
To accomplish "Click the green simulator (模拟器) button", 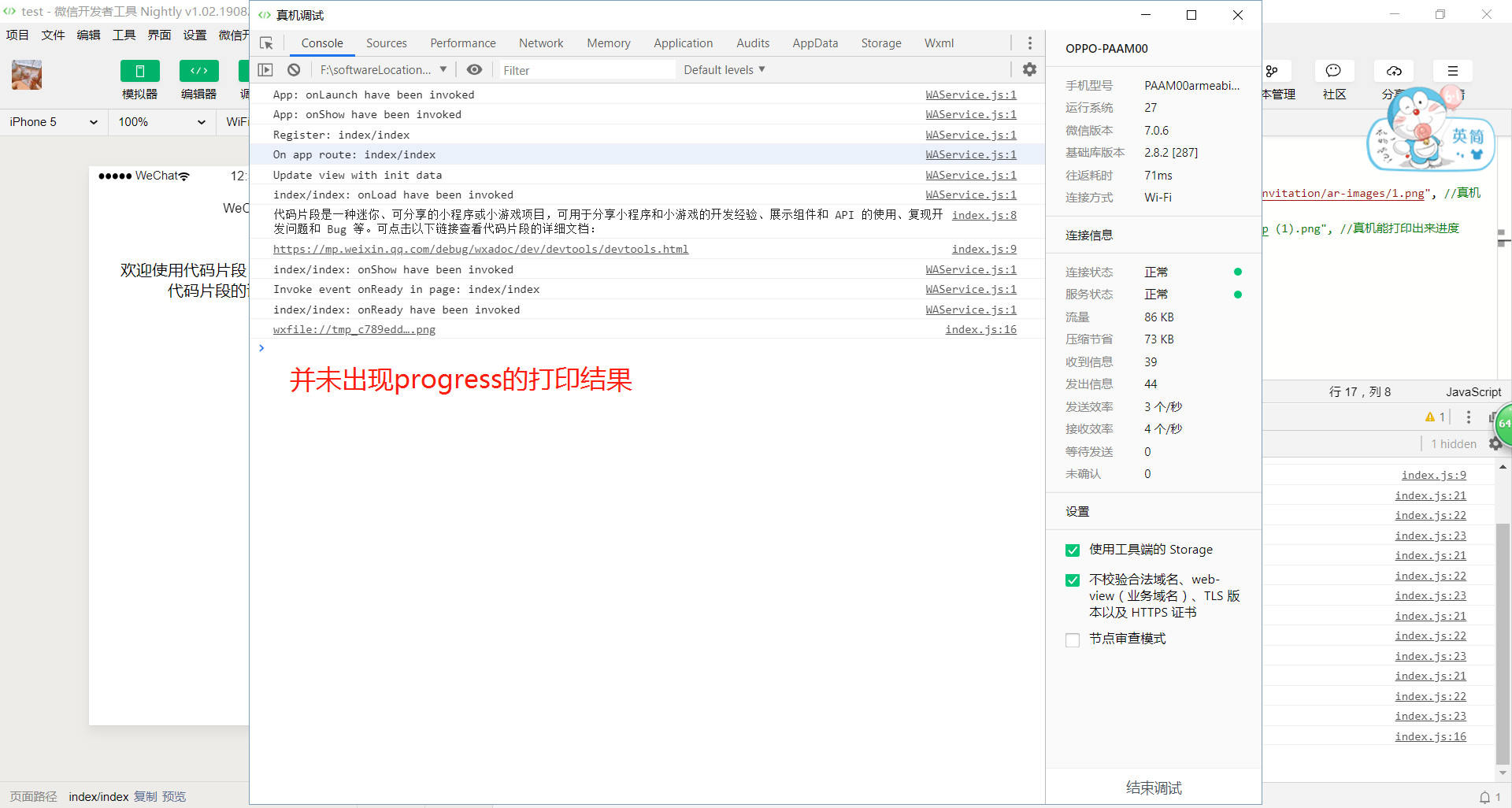I will coord(139,71).
